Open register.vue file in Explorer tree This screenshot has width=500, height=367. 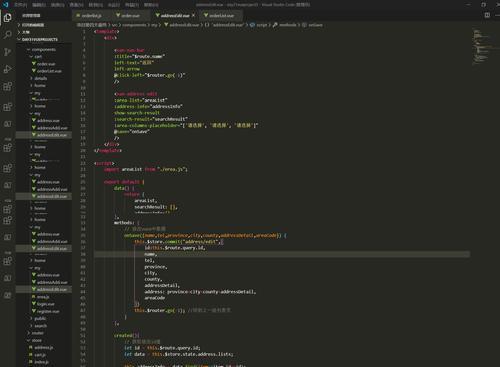pyautogui.click(x=48, y=311)
